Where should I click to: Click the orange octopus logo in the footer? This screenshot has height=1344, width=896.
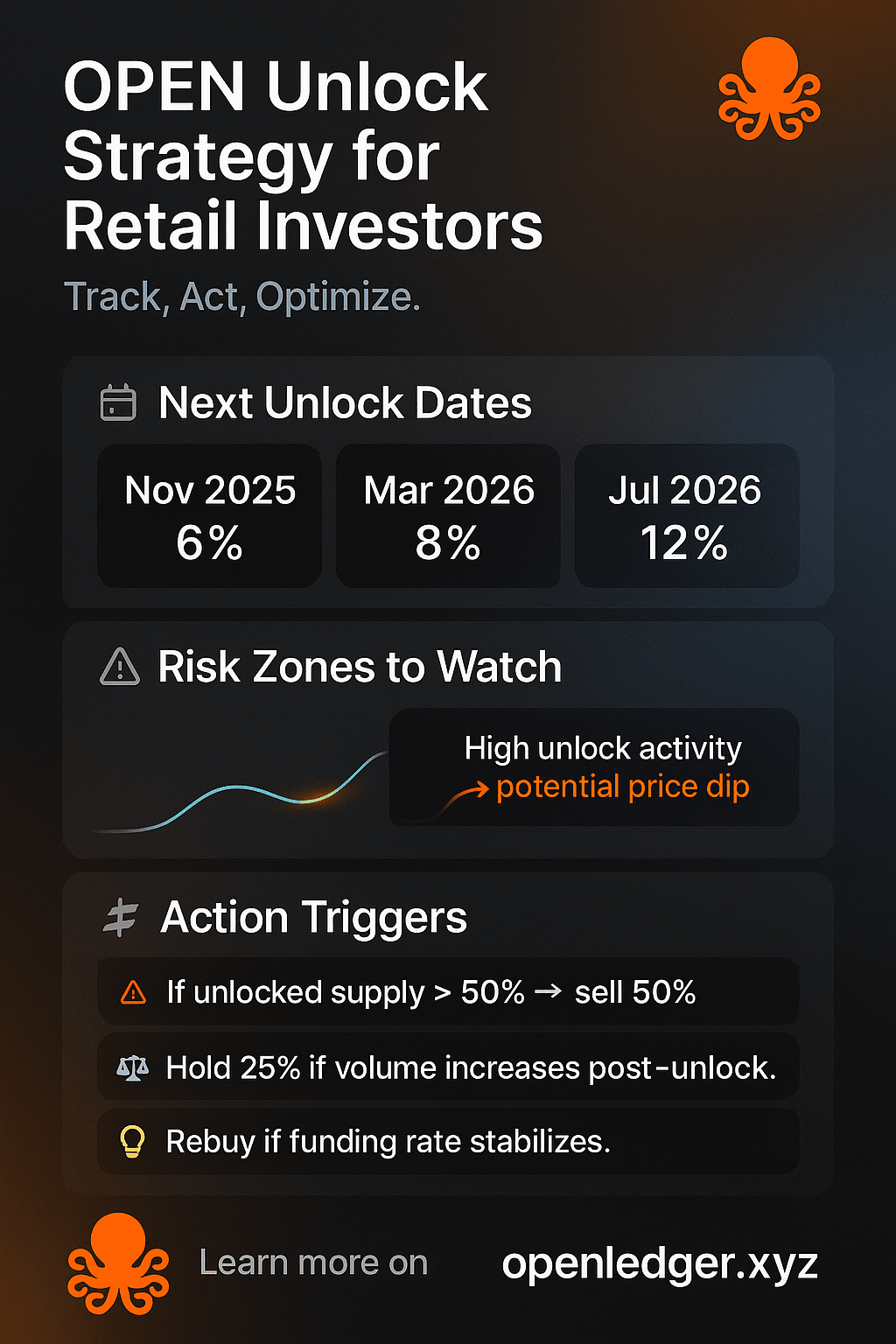118,1263
